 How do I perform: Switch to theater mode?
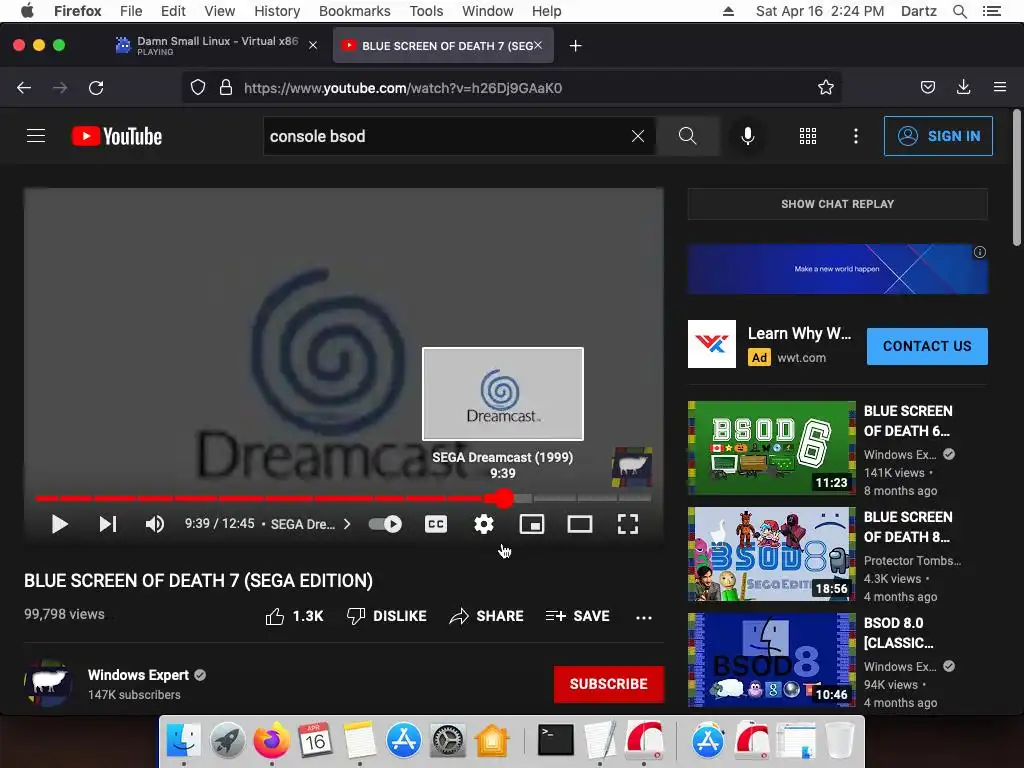[579, 524]
